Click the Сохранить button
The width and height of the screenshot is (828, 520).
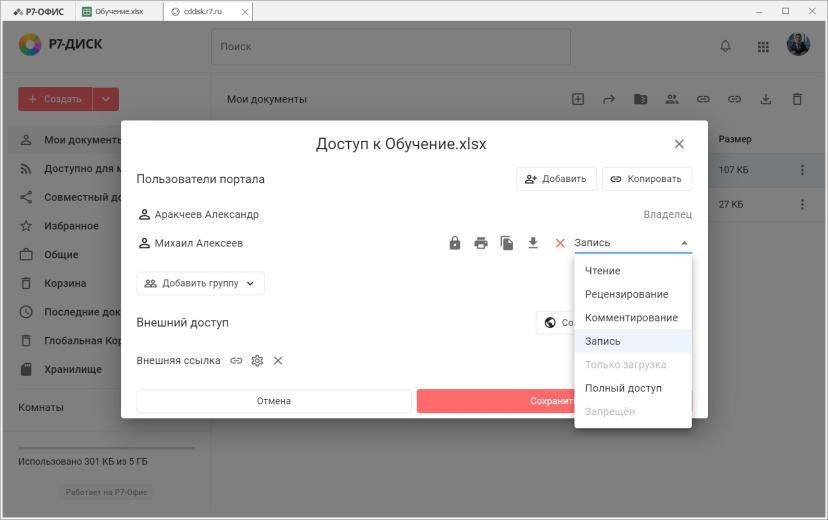pos(495,401)
